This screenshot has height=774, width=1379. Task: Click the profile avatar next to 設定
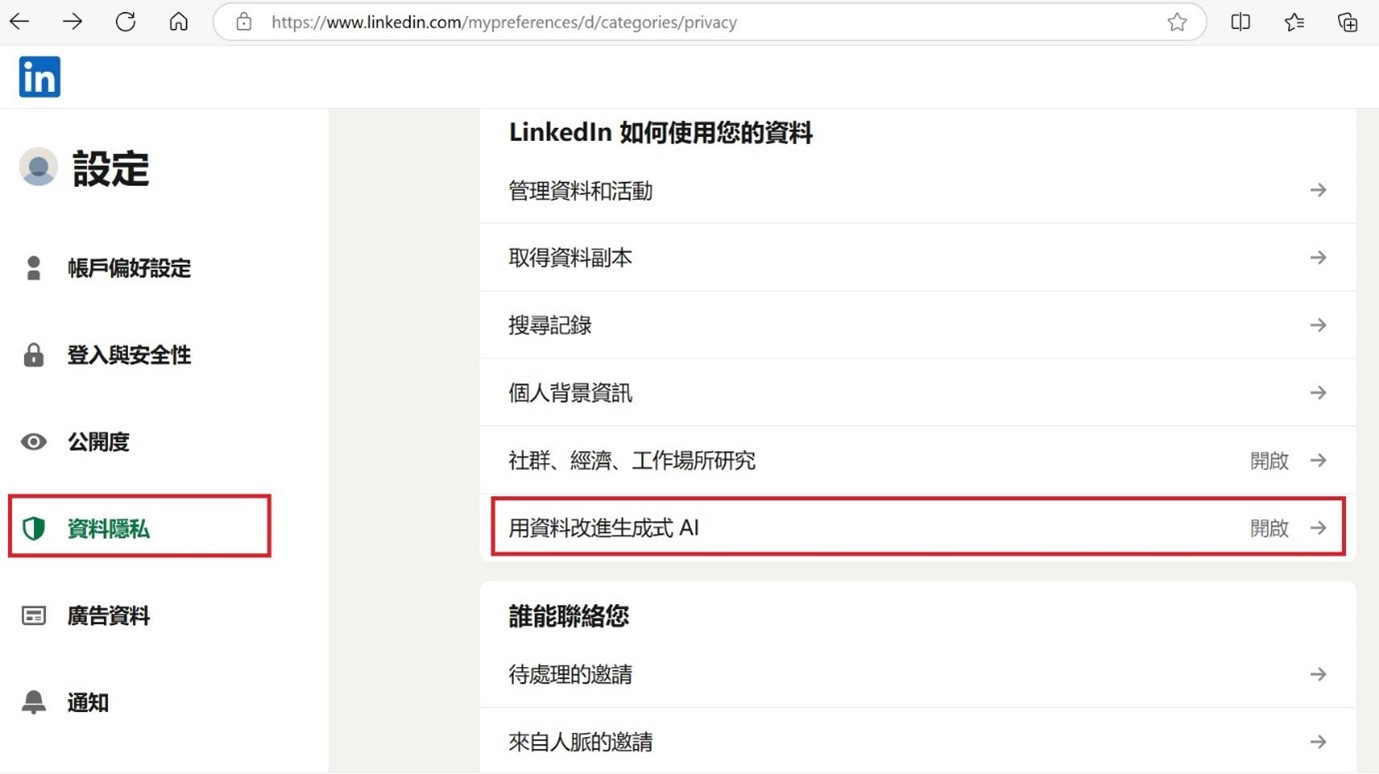coord(38,167)
